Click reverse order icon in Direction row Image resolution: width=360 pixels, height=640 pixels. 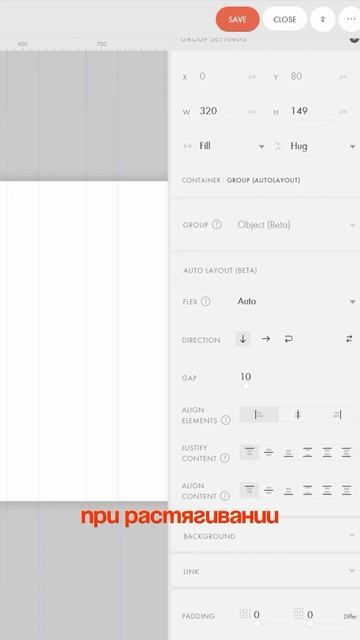click(349, 339)
